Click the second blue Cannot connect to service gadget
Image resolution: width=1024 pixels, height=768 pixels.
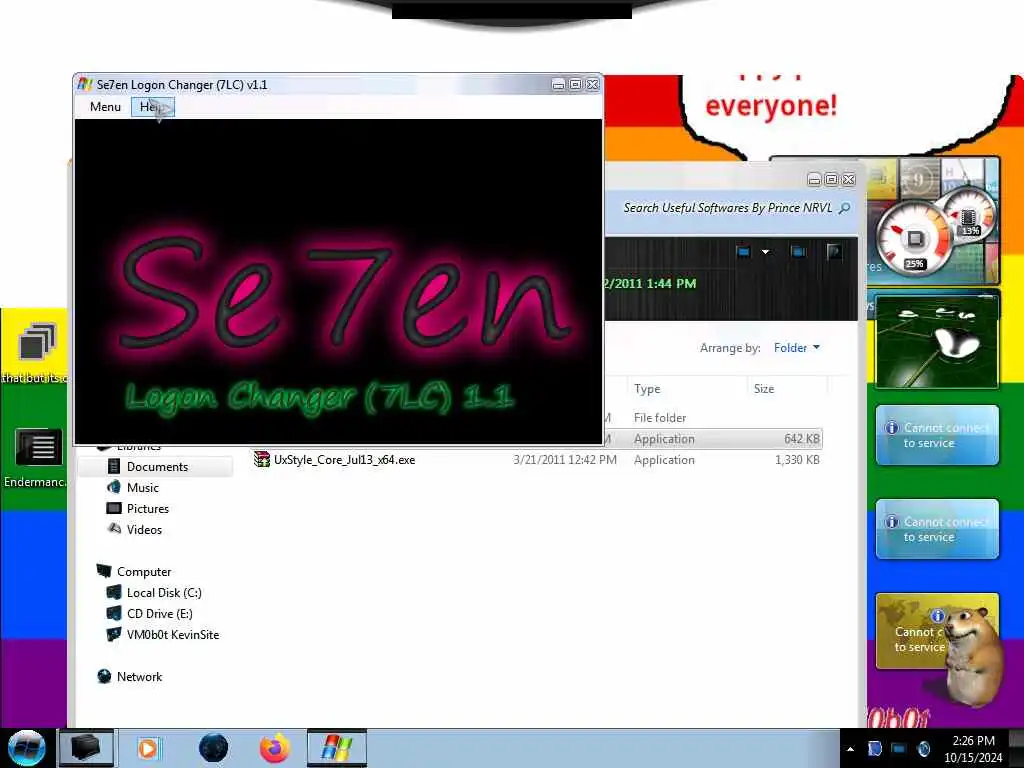[937, 529]
